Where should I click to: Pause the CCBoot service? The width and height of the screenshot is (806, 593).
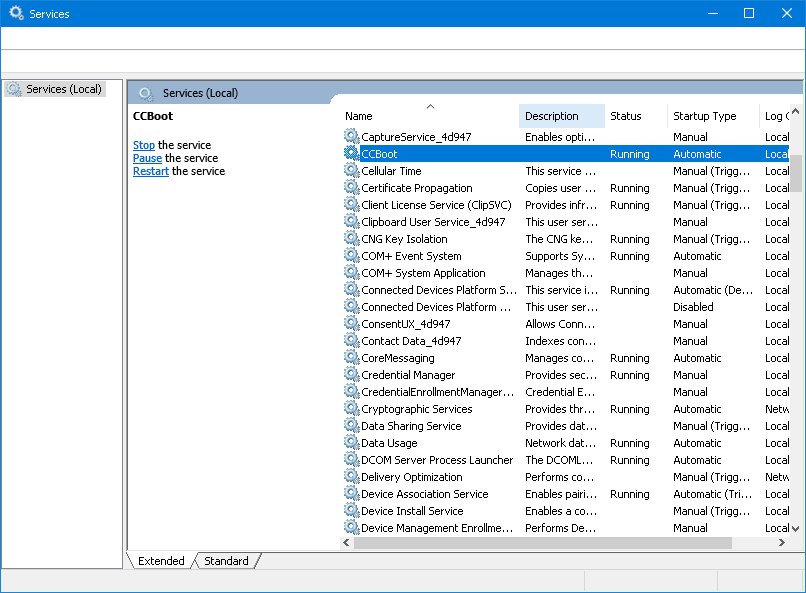(x=146, y=158)
